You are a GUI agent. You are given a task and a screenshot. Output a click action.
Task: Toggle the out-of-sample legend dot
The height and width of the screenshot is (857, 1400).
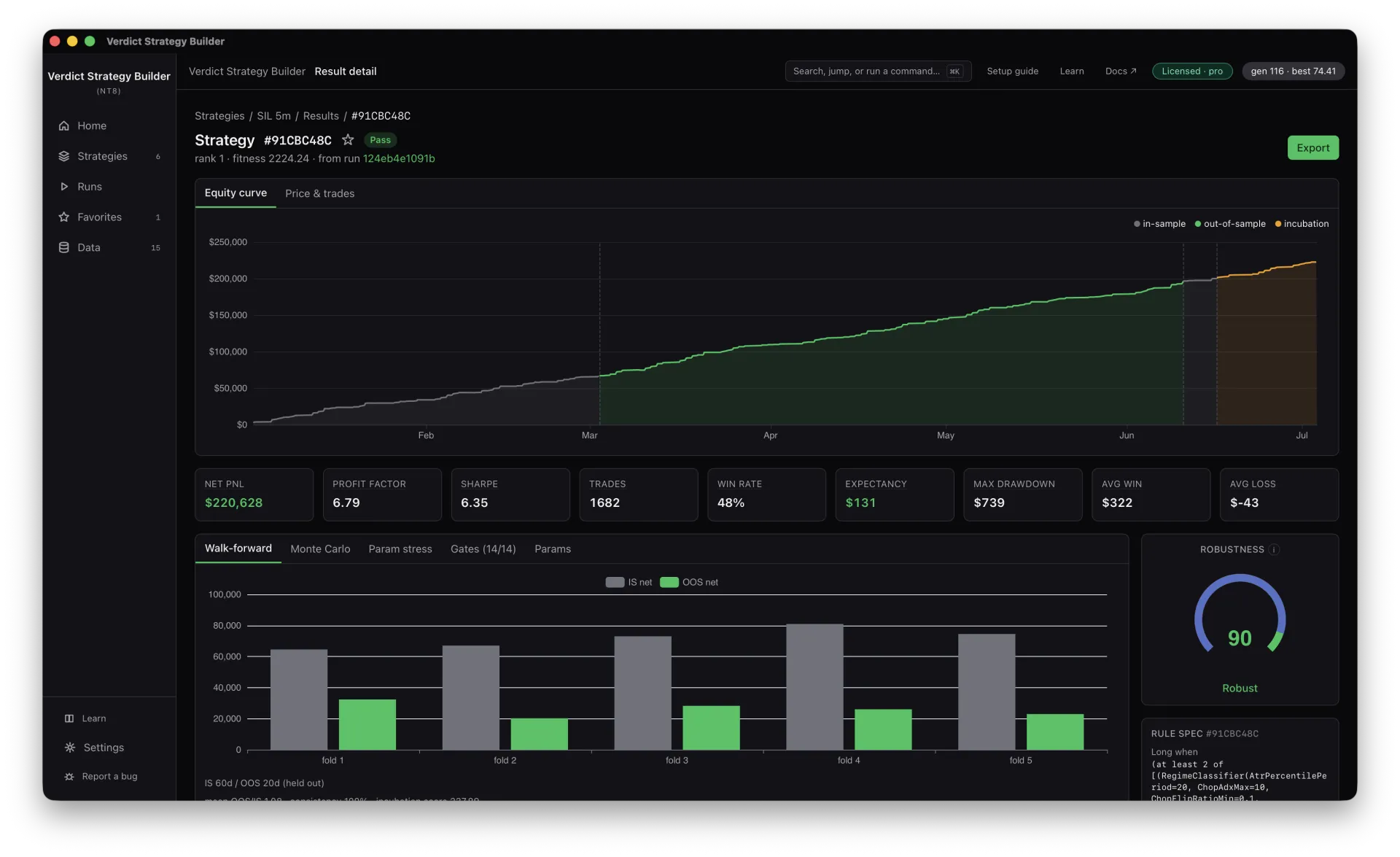(x=1198, y=224)
